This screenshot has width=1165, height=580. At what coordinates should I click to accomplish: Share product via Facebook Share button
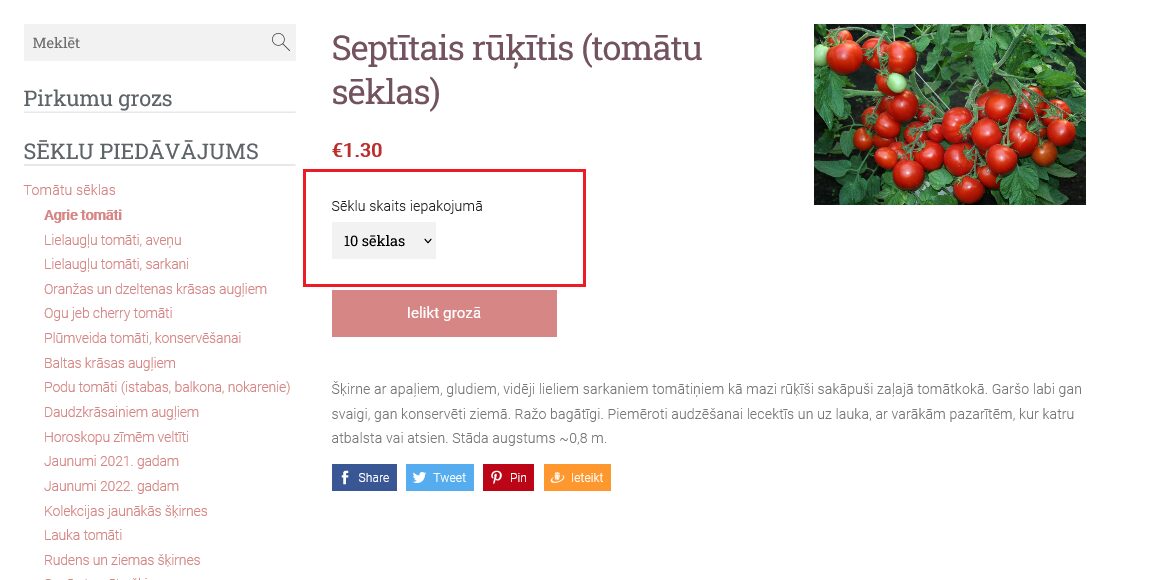pyautogui.click(x=364, y=478)
